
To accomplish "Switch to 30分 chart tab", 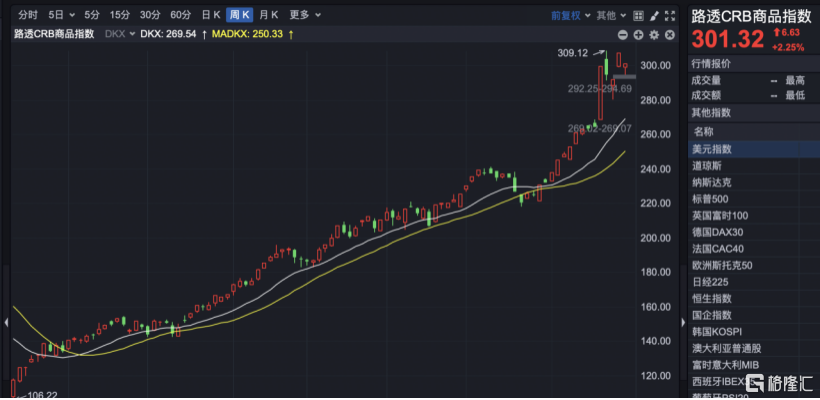I will 150,15.
